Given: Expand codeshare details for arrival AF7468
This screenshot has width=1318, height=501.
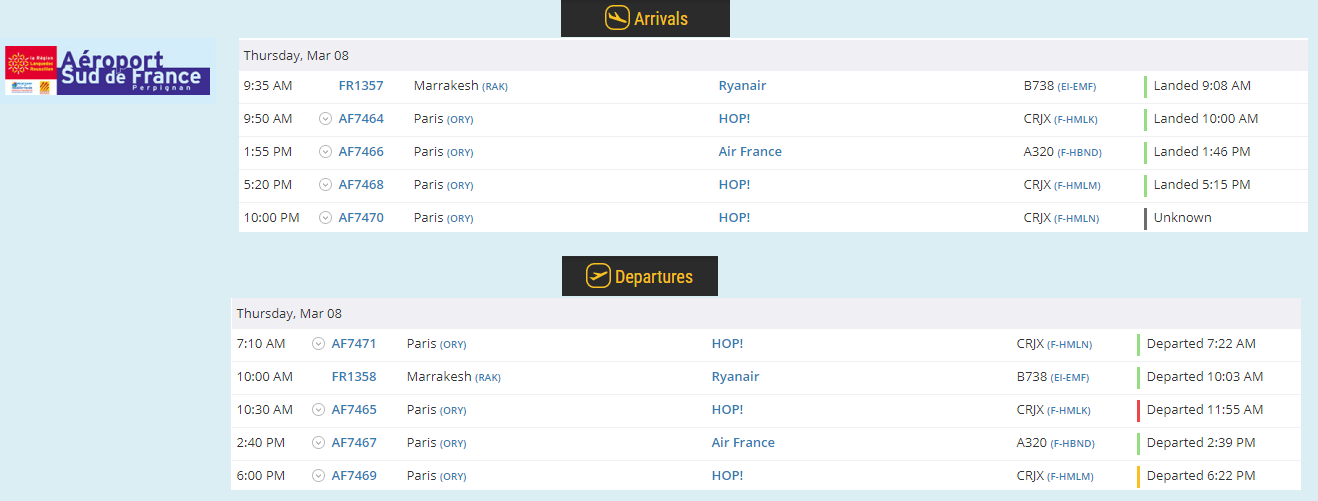Looking at the screenshot, I should (x=325, y=185).
